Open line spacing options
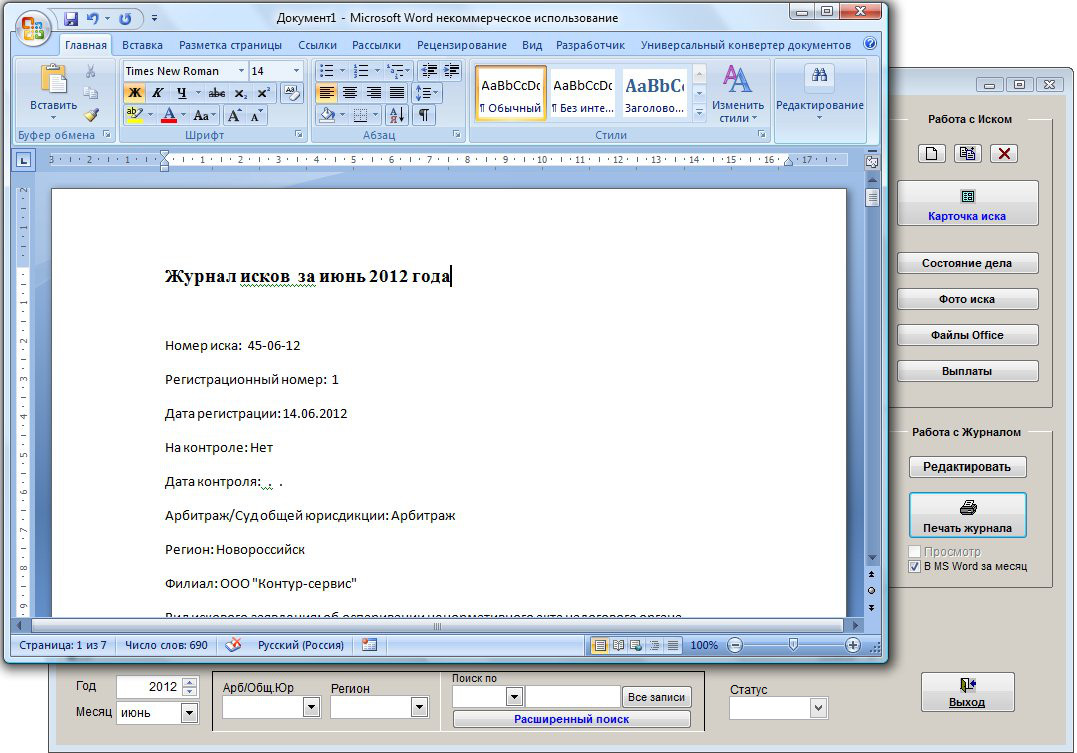1077x753 pixels. 426,93
